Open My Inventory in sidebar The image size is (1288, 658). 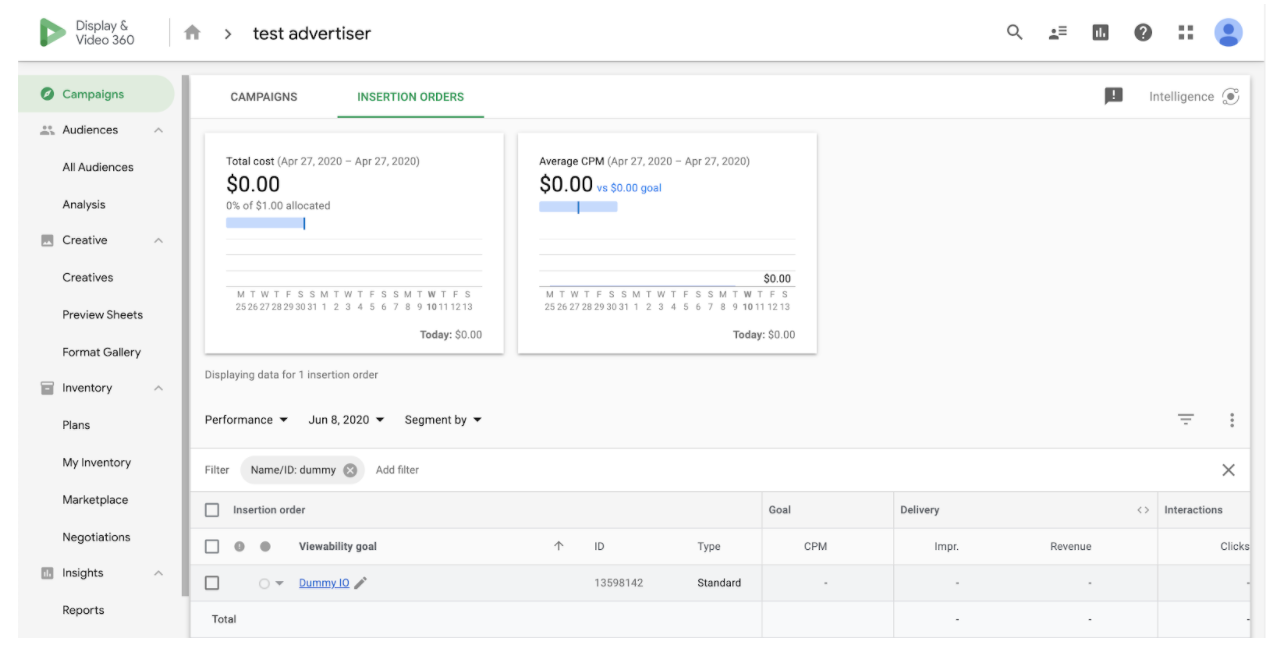click(97, 462)
